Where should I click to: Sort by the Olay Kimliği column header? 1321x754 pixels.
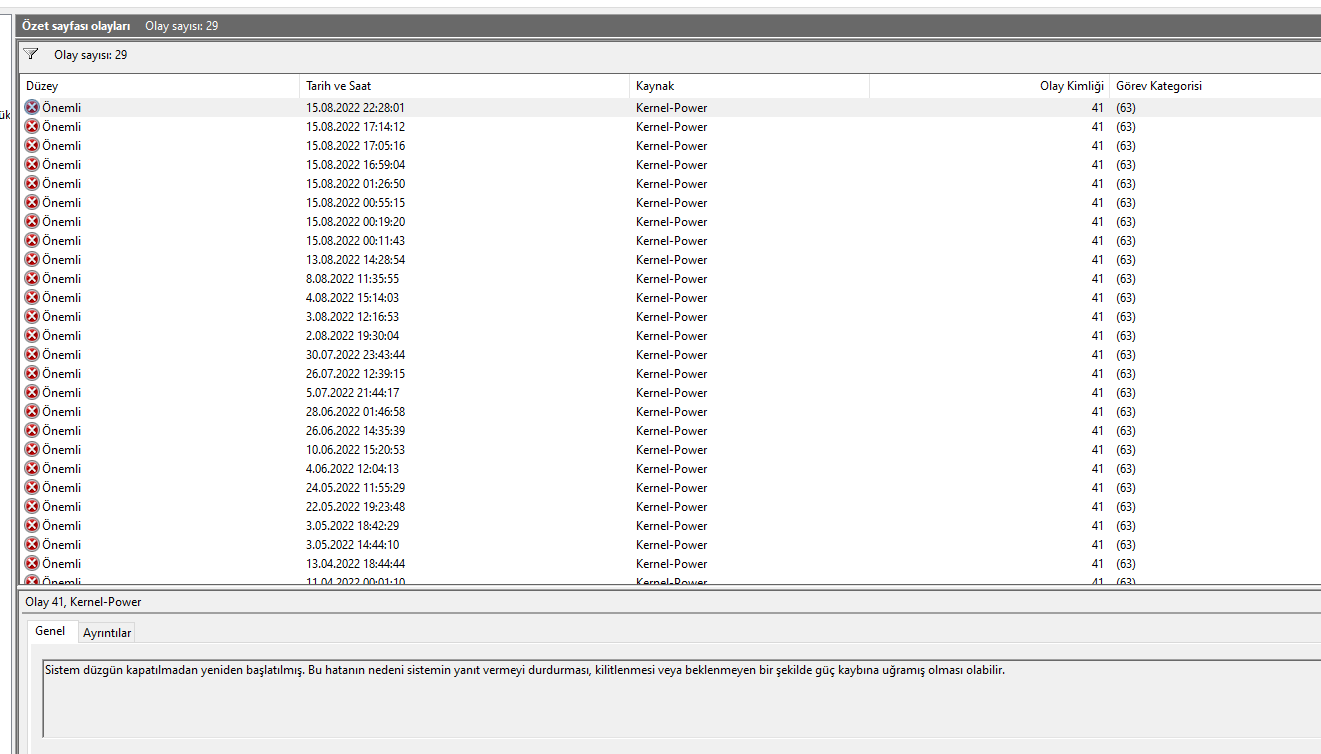[x=990, y=86]
